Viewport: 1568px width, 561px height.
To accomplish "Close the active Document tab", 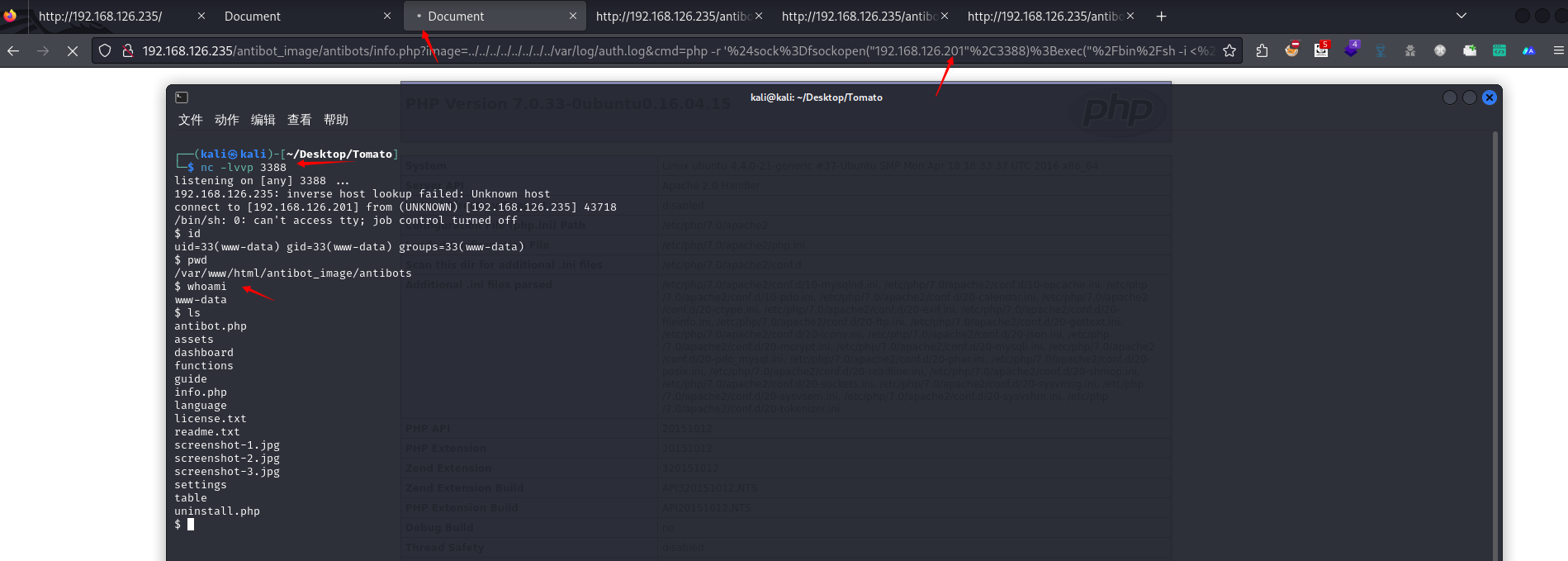I will (573, 16).
